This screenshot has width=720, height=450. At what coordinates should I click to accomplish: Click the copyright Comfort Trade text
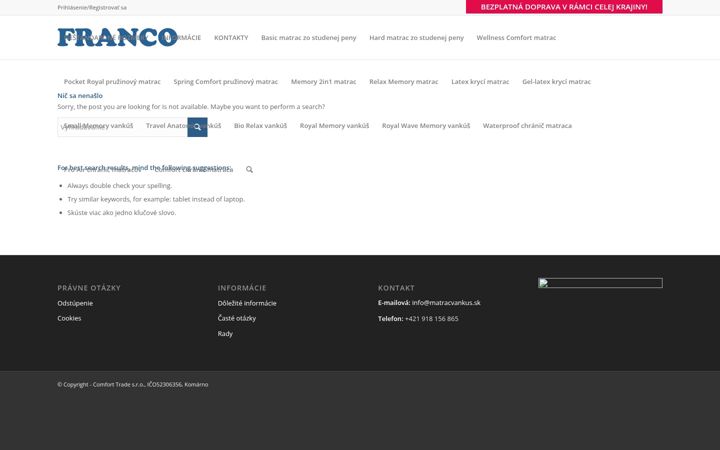click(133, 384)
